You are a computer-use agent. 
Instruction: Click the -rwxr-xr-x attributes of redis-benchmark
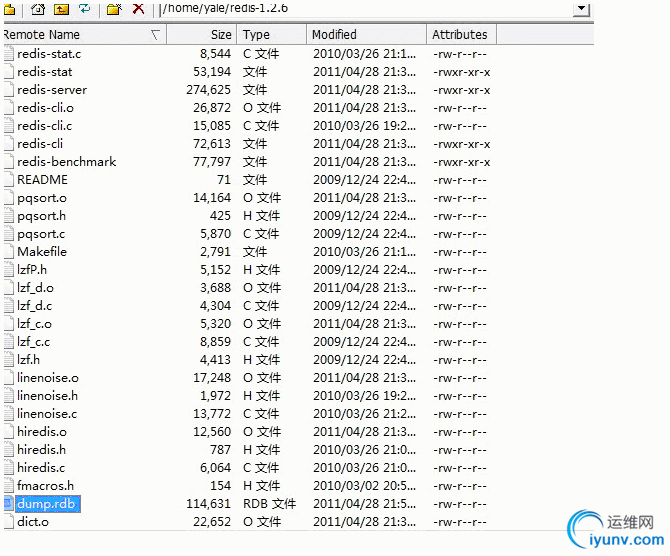(x=461, y=162)
